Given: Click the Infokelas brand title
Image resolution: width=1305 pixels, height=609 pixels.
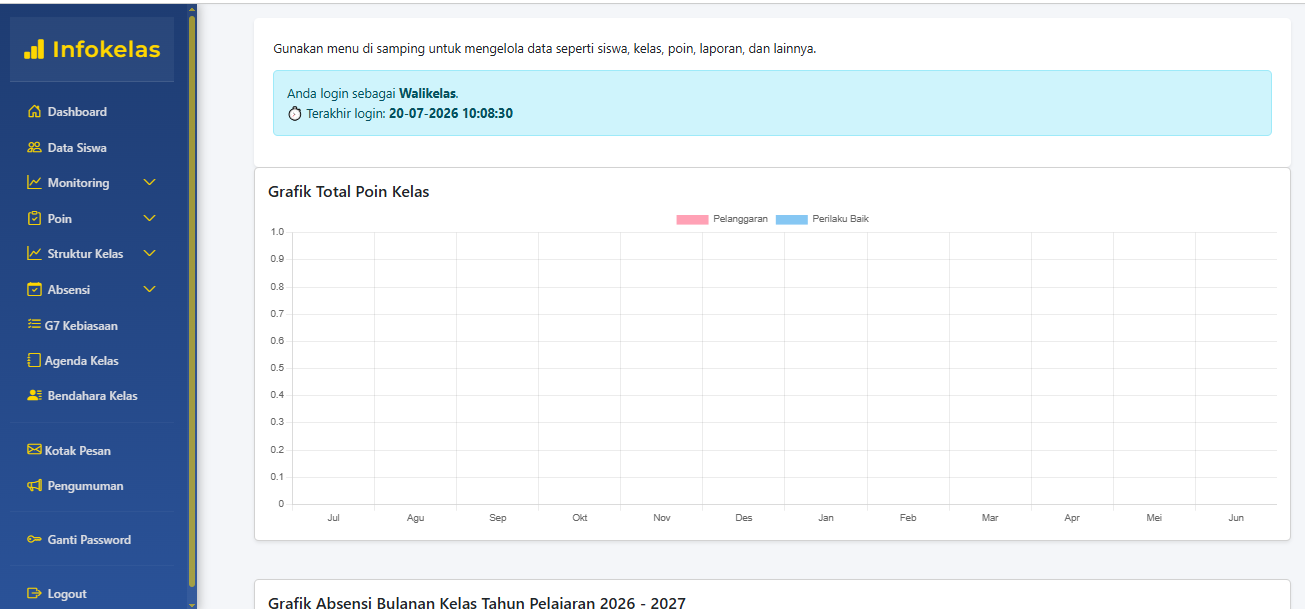Looking at the screenshot, I should (106, 49).
